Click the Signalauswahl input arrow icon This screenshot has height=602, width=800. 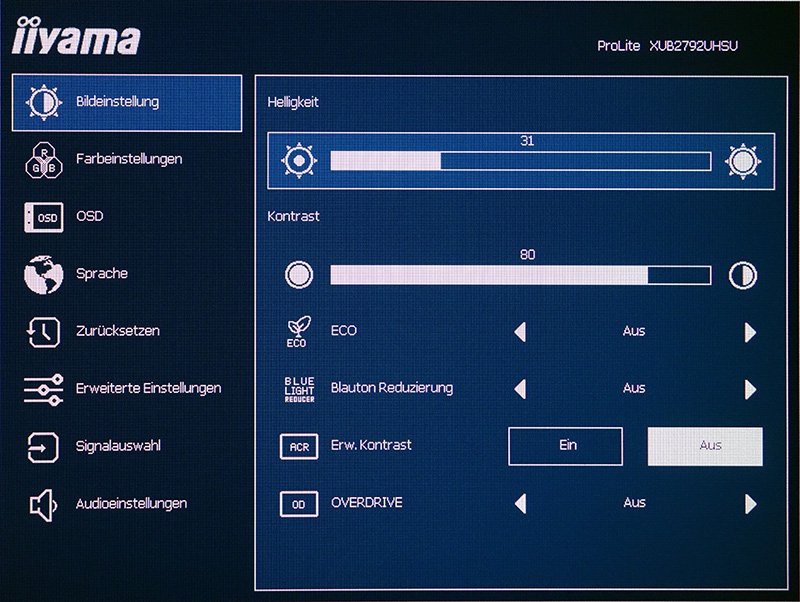(x=43, y=447)
